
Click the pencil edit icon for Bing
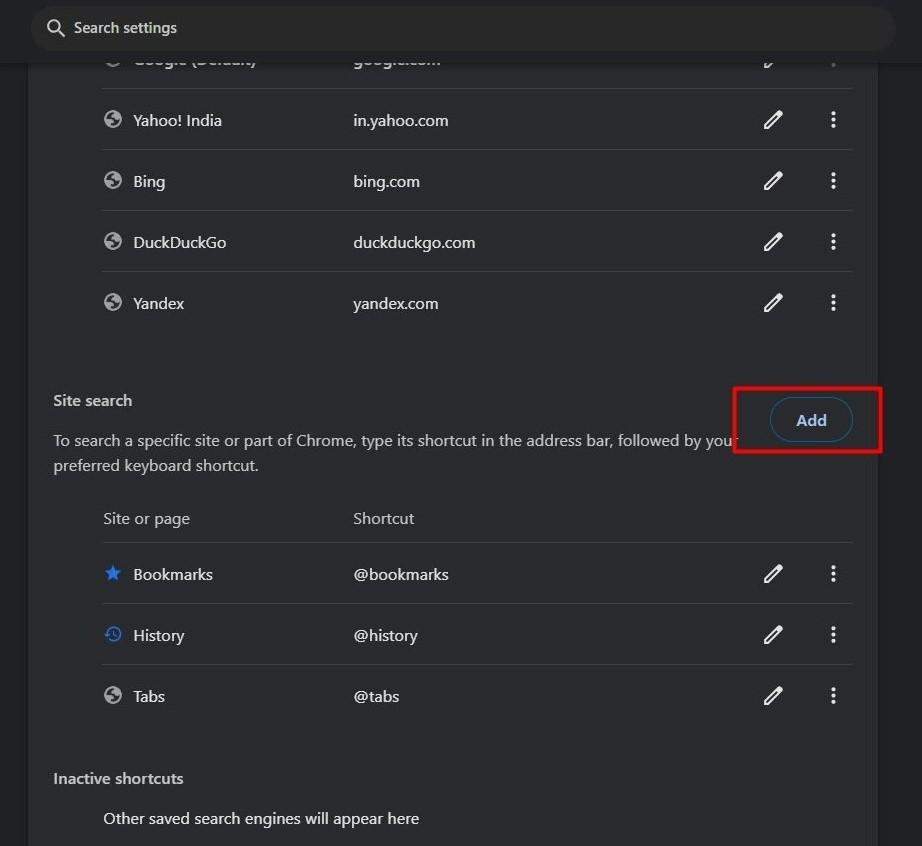coord(773,181)
